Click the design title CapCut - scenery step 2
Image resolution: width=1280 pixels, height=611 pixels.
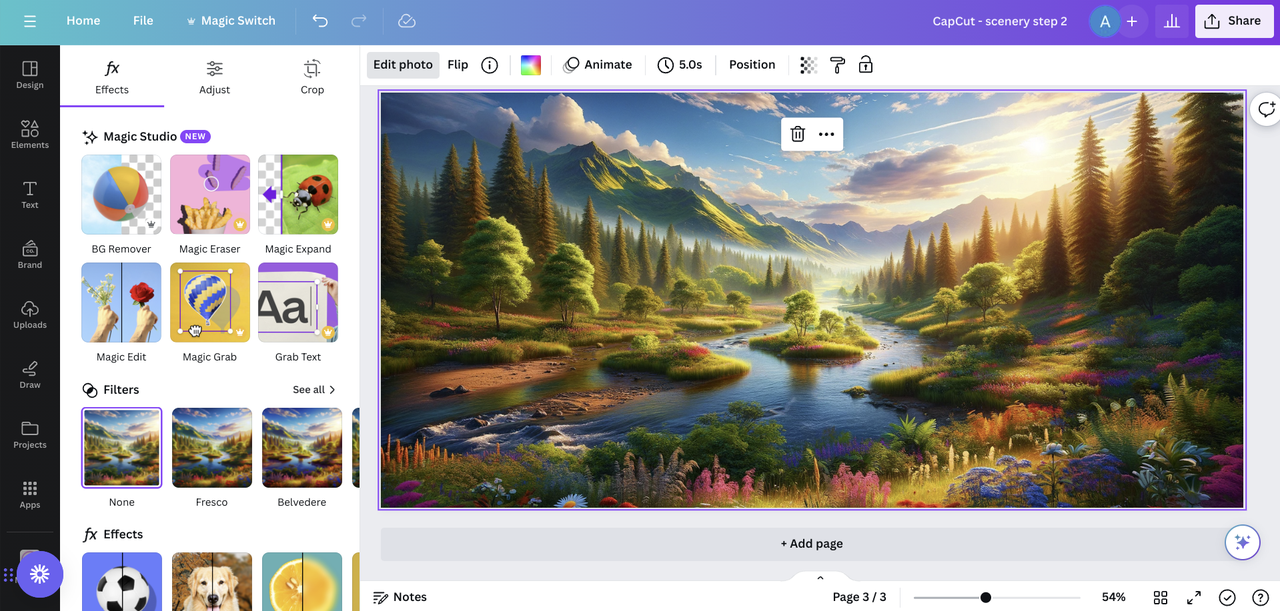(x=1000, y=21)
